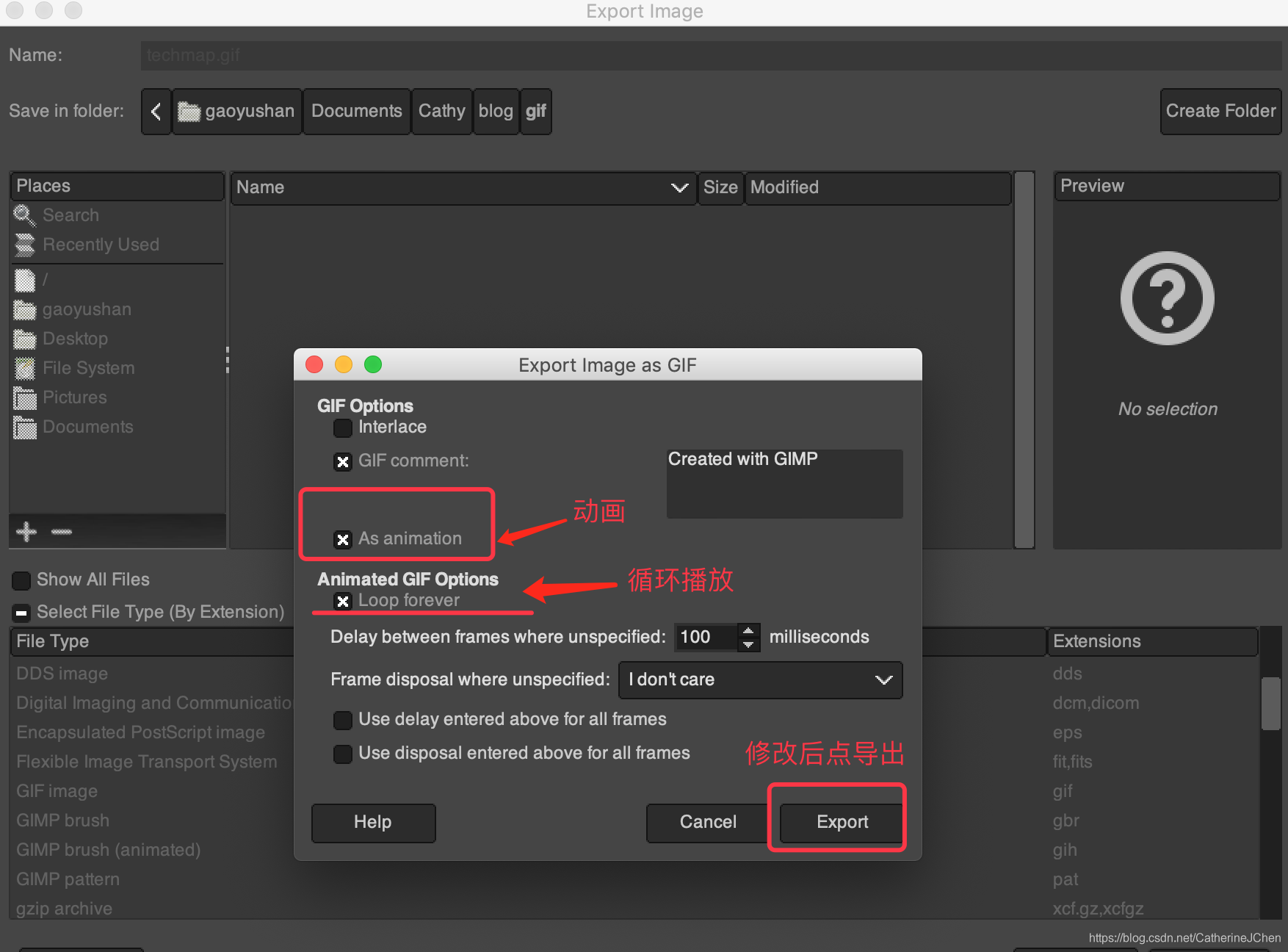1288x952 pixels.
Task: Click the Size column header
Action: pos(720,187)
